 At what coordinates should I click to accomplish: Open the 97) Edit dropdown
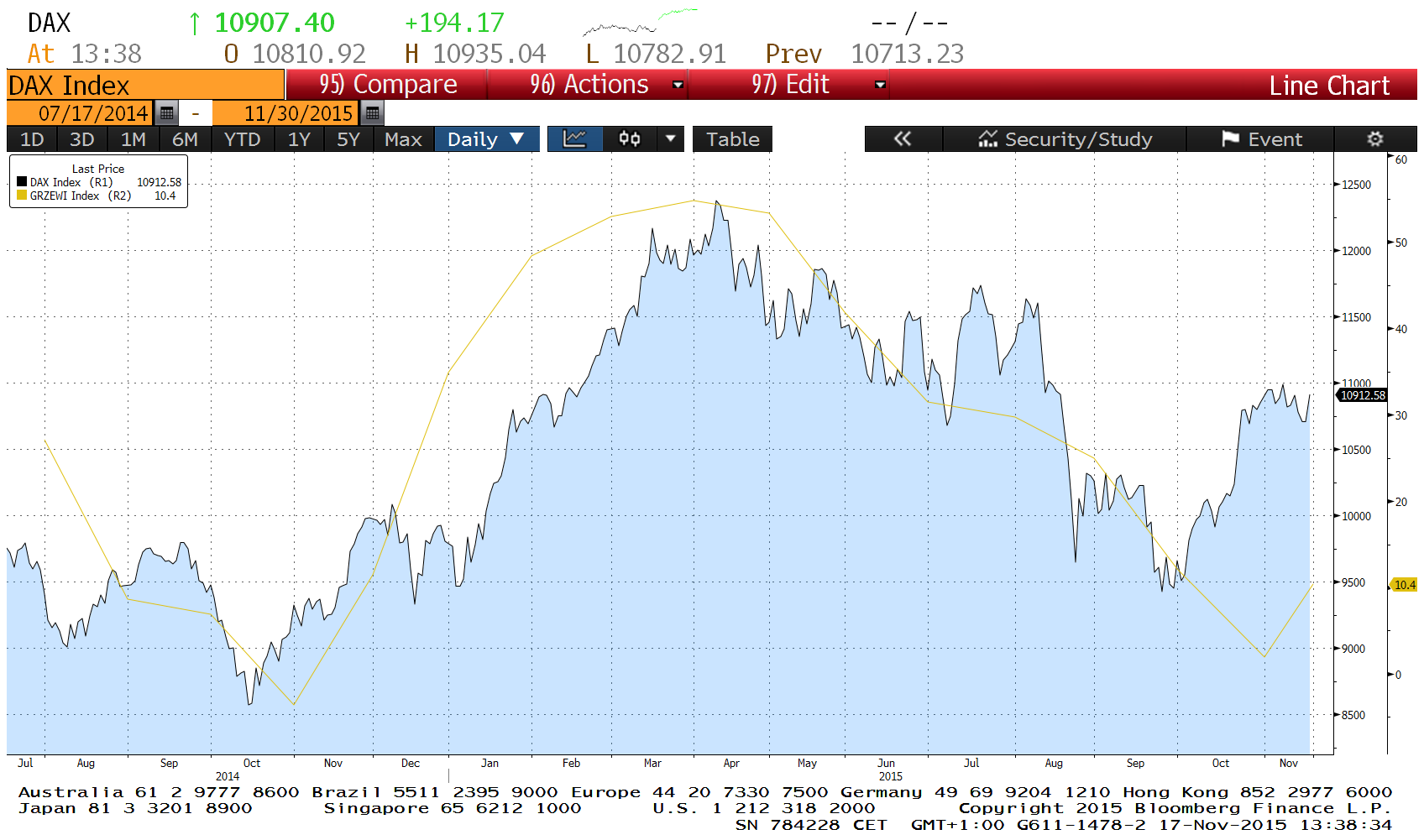tap(789, 85)
